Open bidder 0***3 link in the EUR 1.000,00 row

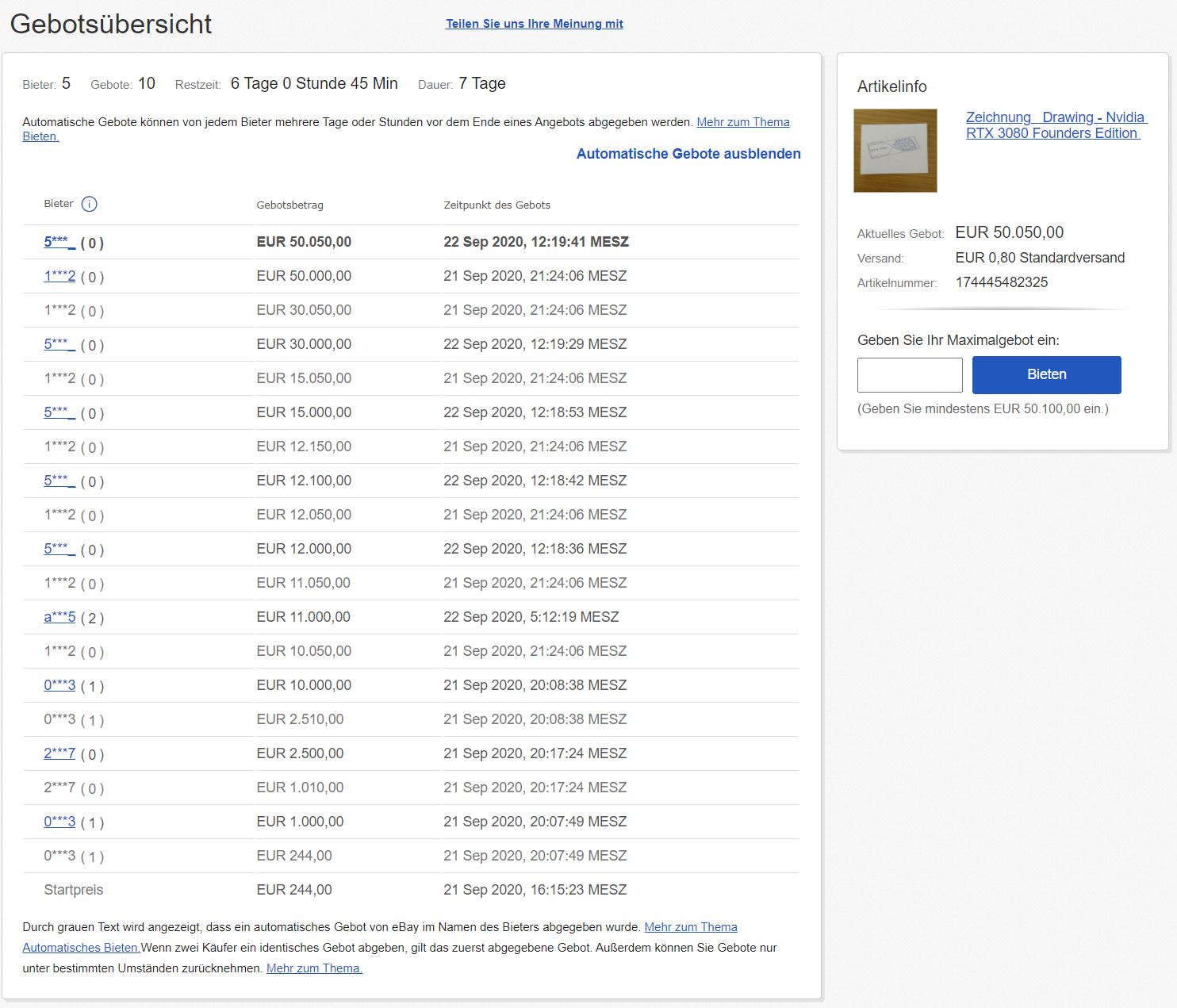(59, 822)
